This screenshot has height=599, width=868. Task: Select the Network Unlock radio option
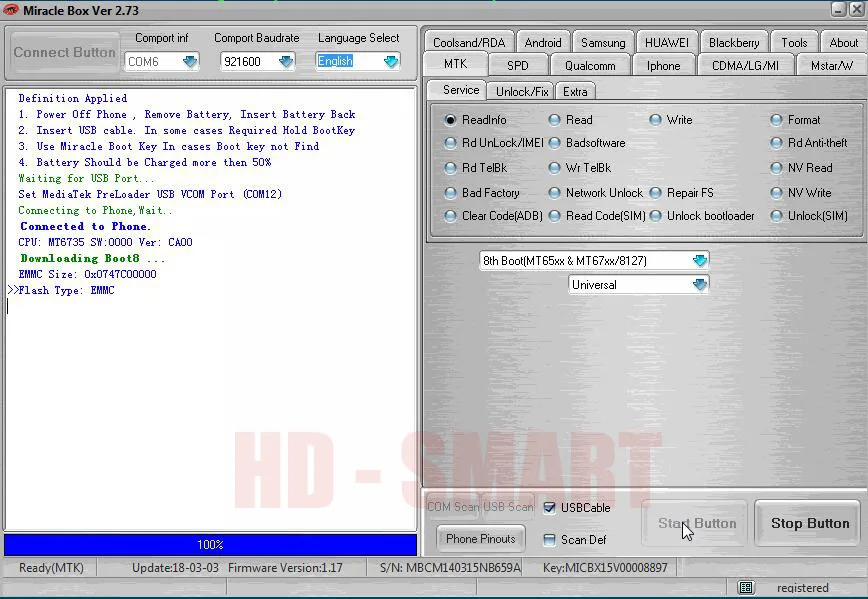tap(554, 193)
